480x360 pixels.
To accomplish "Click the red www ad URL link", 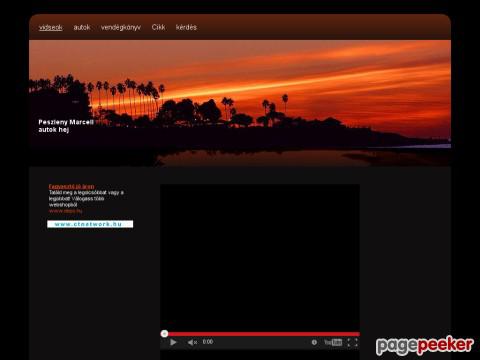I will (x=65, y=211).
